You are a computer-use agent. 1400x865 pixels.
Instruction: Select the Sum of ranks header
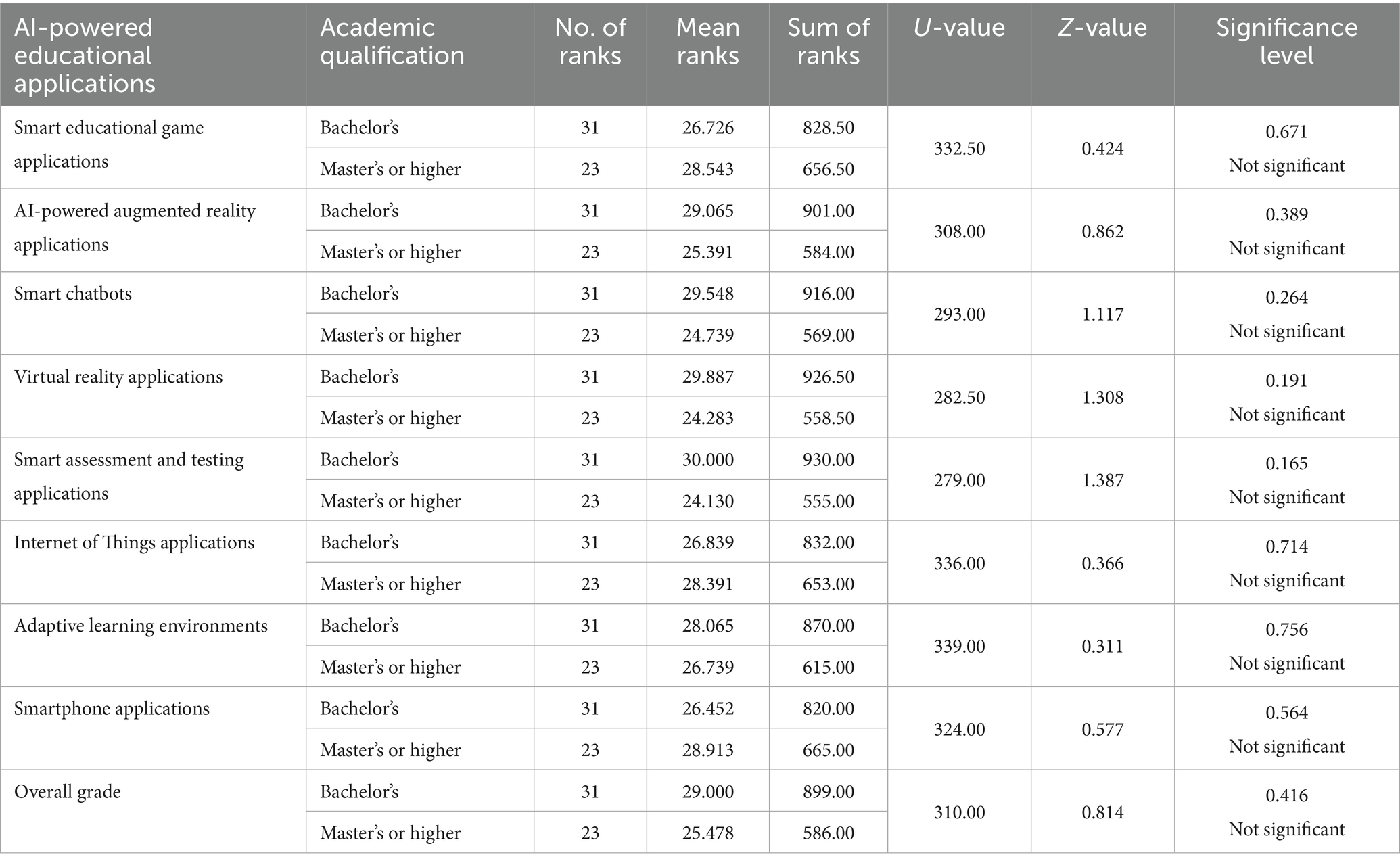(828, 41)
